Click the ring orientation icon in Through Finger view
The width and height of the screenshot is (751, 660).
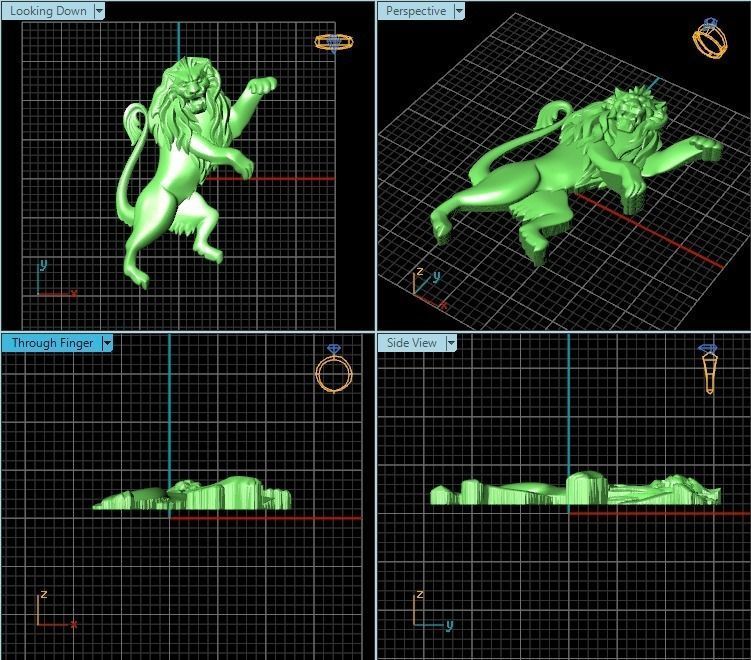coord(334,368)
